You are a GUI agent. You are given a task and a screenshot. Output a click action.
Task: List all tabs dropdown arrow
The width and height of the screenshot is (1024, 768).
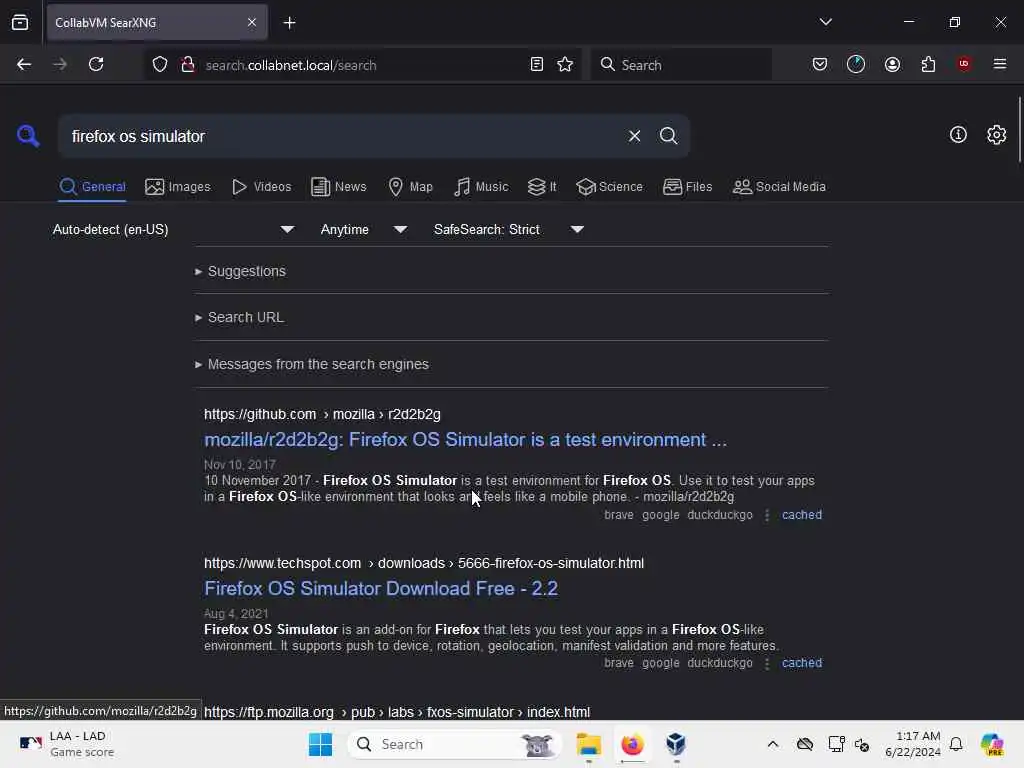[x=825, y=22]
